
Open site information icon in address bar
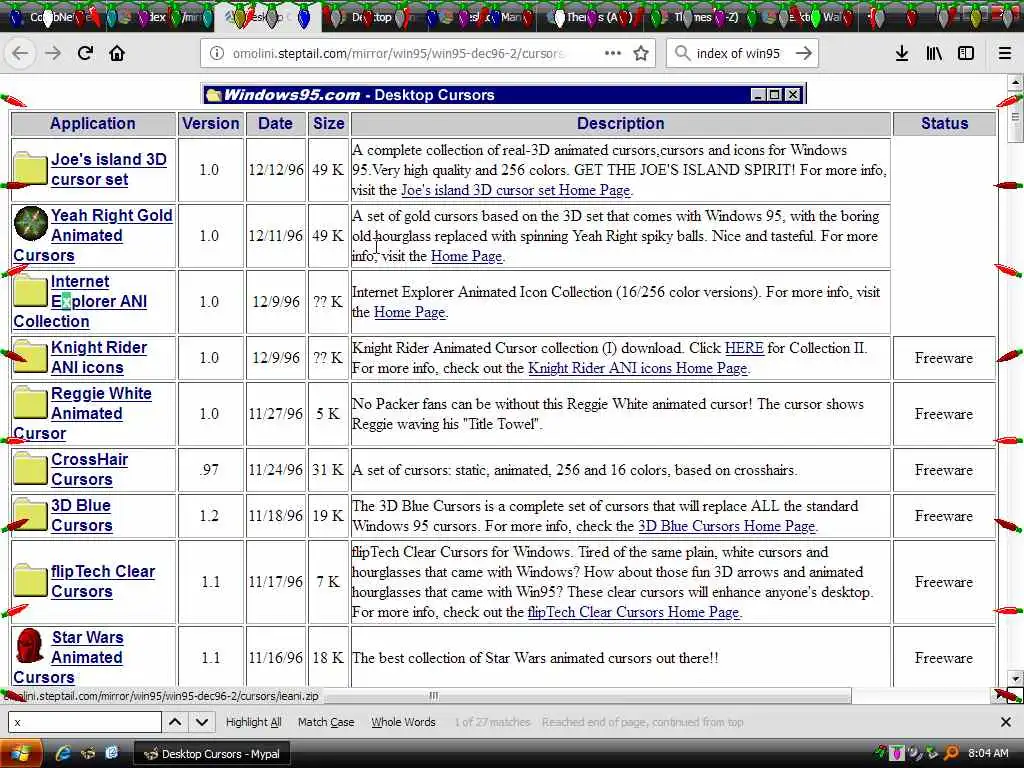(x=216, y=53)
